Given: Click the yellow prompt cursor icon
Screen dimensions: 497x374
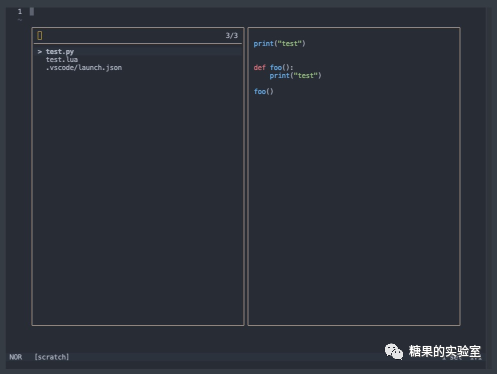Looking at the screenshot, I should click(x=40, y=36).
